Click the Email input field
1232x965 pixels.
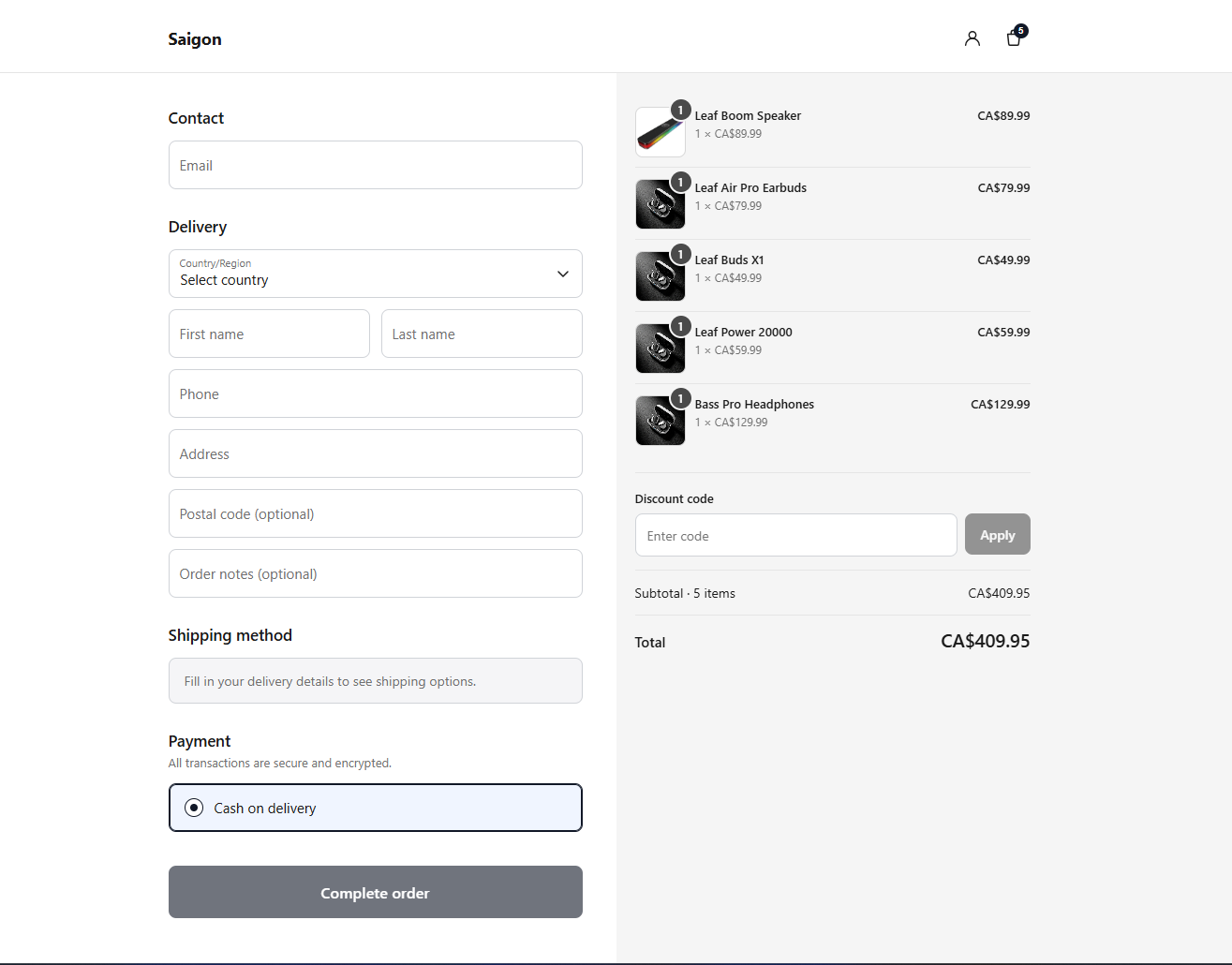click(375, 165)
